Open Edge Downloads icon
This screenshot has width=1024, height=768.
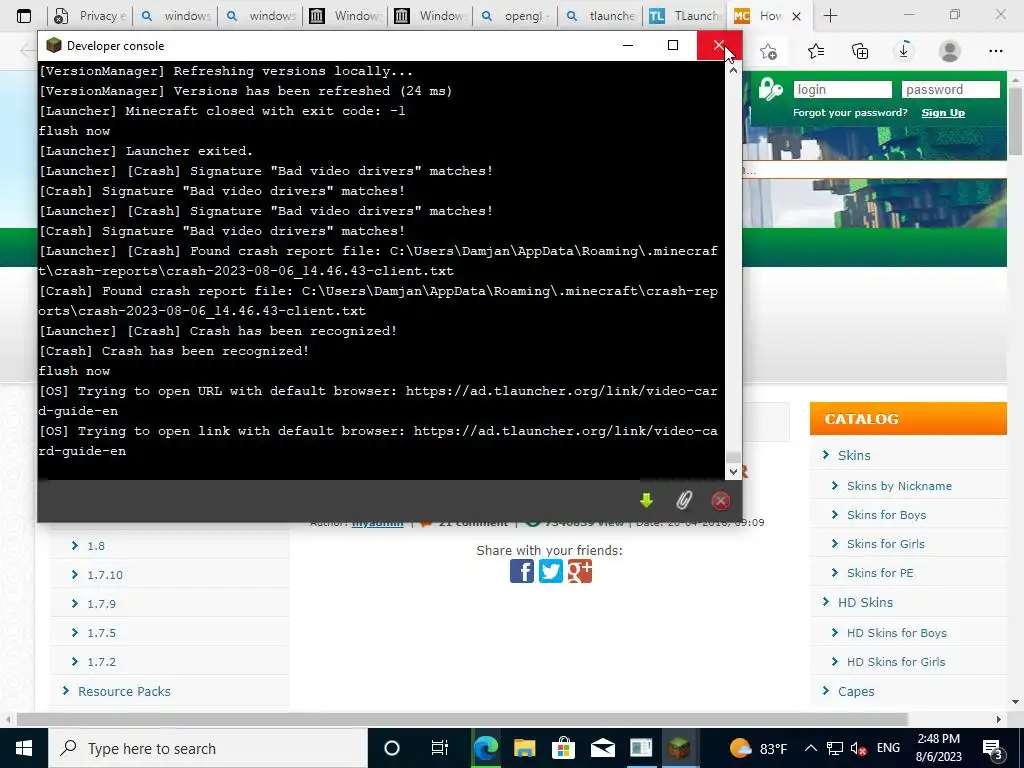[x=904, y=51]
